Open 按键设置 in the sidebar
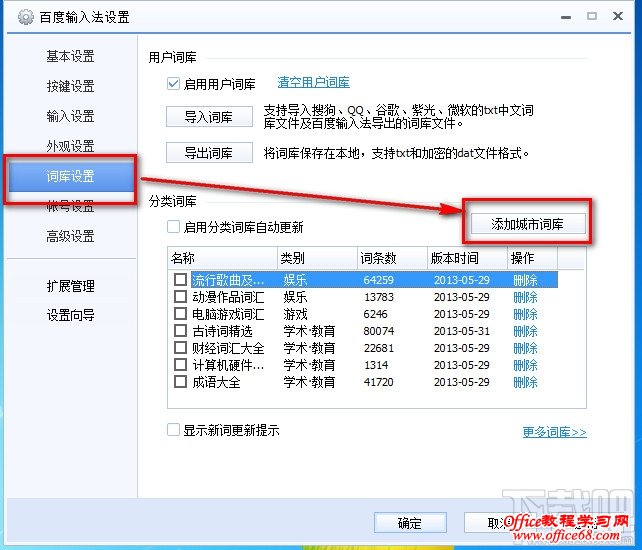This screenshot has height=550, width=642. pyautogui.click(x=70, y=86)
